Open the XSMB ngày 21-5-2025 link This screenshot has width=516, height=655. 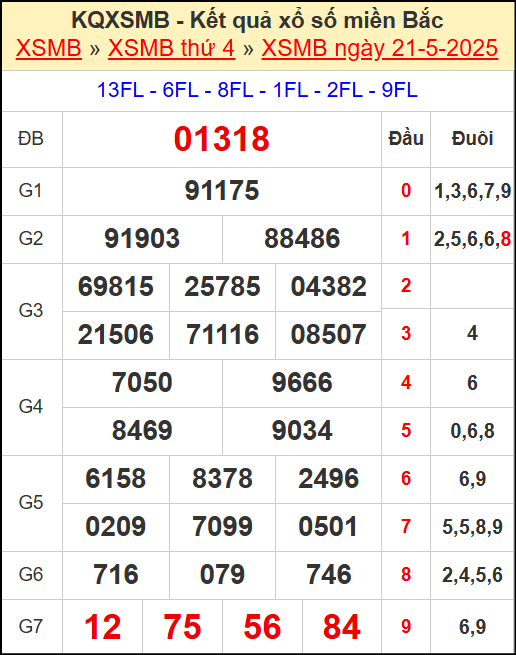[380, 49]
